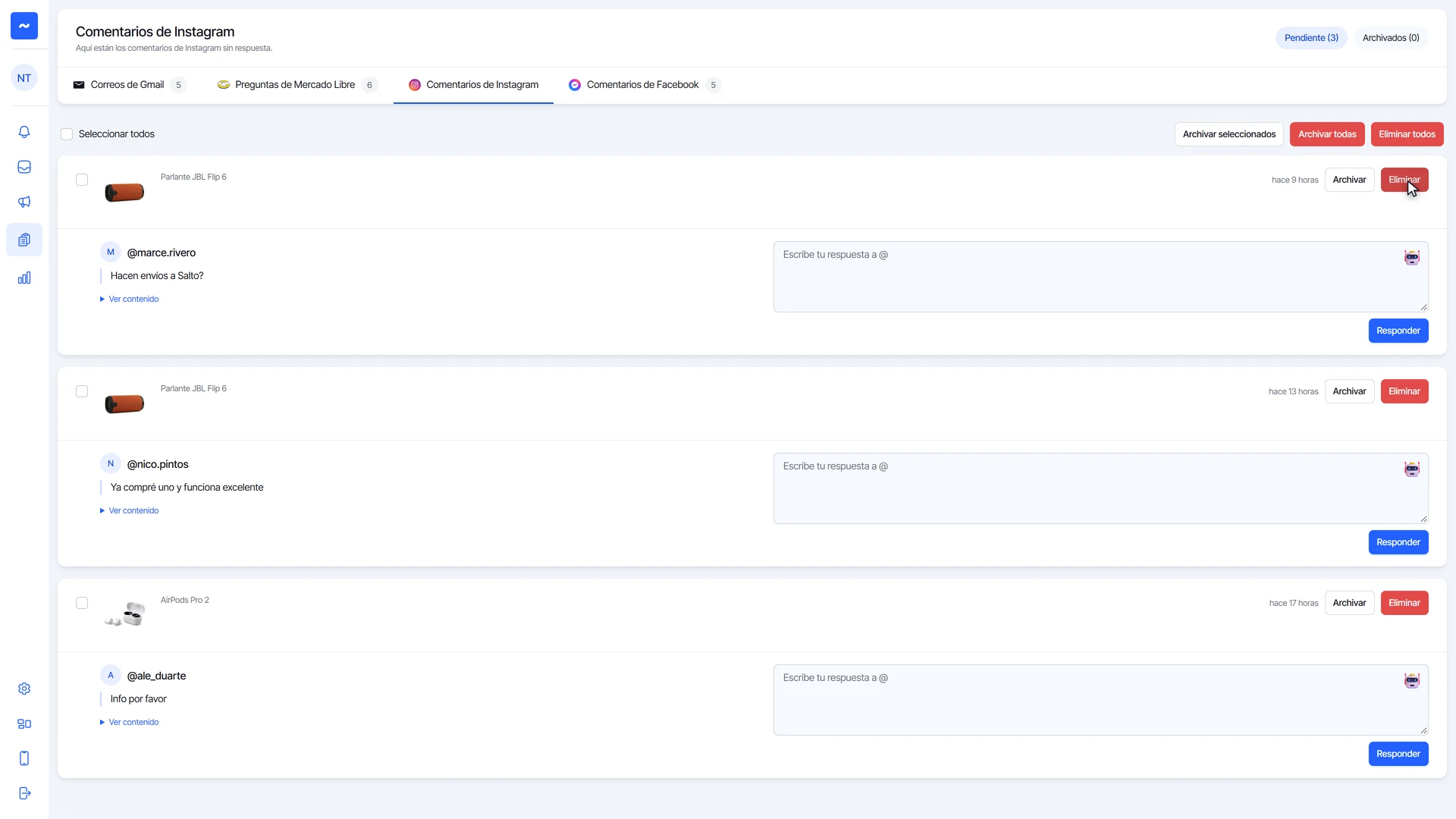Open the clipboard icon in sidebar
Screen dimensions: 1456x819
click(x=24, y=240)
